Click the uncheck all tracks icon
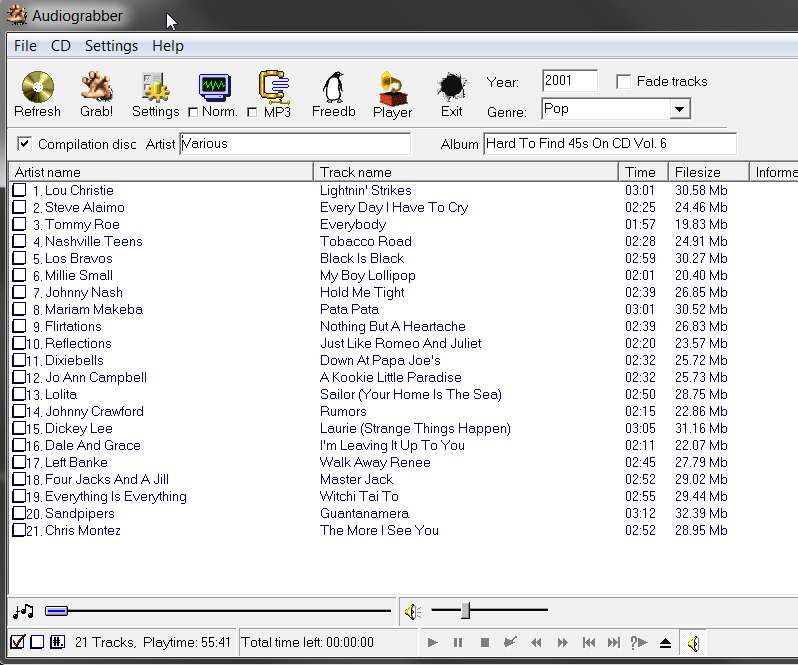798x665 pixels. click(37, 642)
